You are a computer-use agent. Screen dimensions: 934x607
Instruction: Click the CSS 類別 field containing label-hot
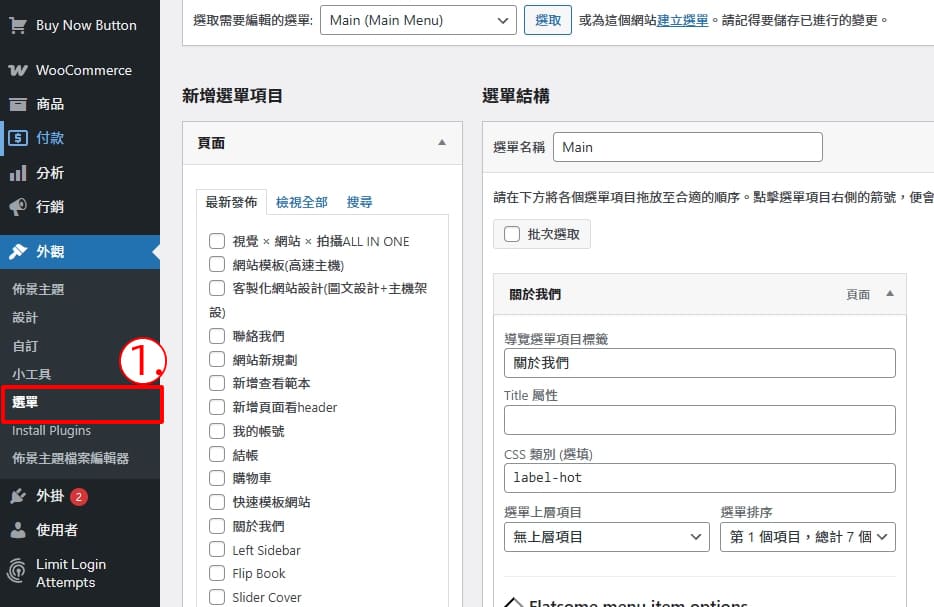click(x=699, y=478)
